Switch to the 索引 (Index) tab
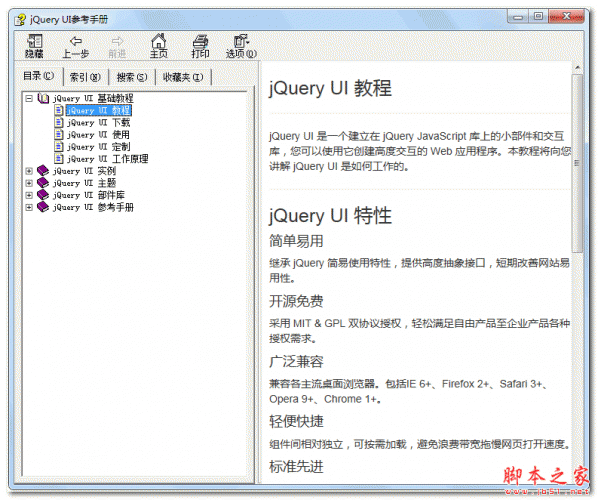Screen dimensions: 598x500 tap(85, 77)
